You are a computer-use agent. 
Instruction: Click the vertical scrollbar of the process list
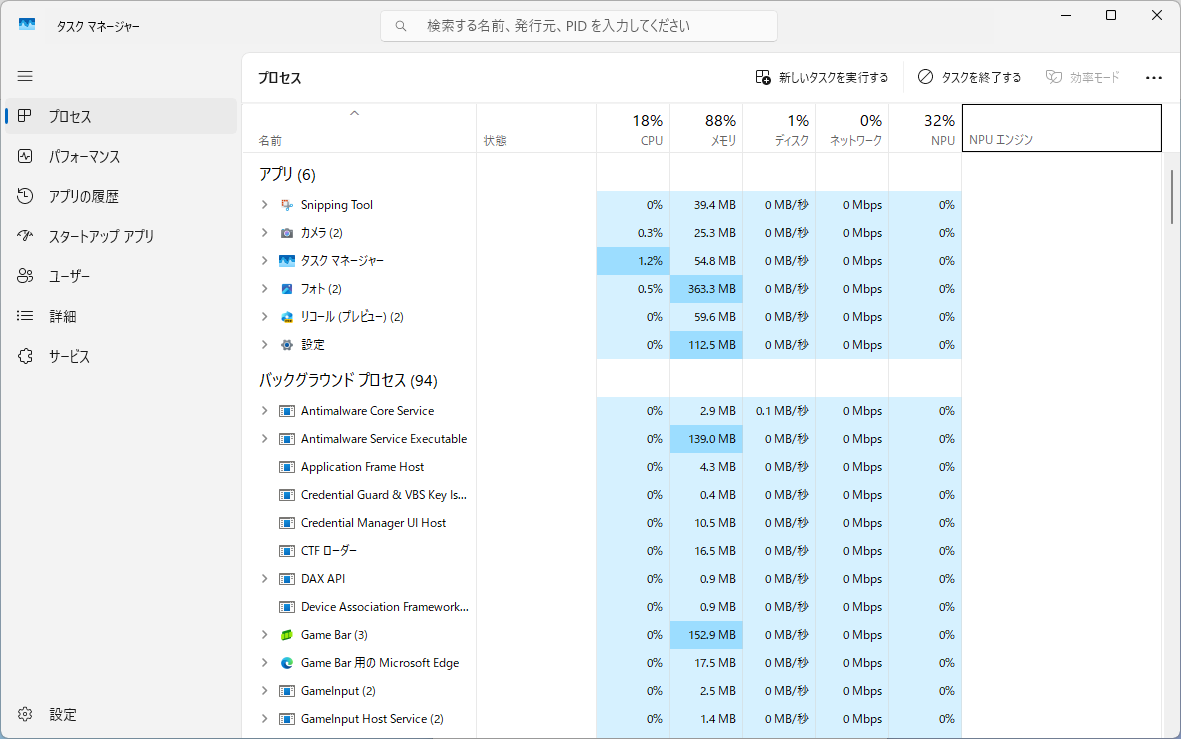pyautogui.click(x=1171, y=197)
